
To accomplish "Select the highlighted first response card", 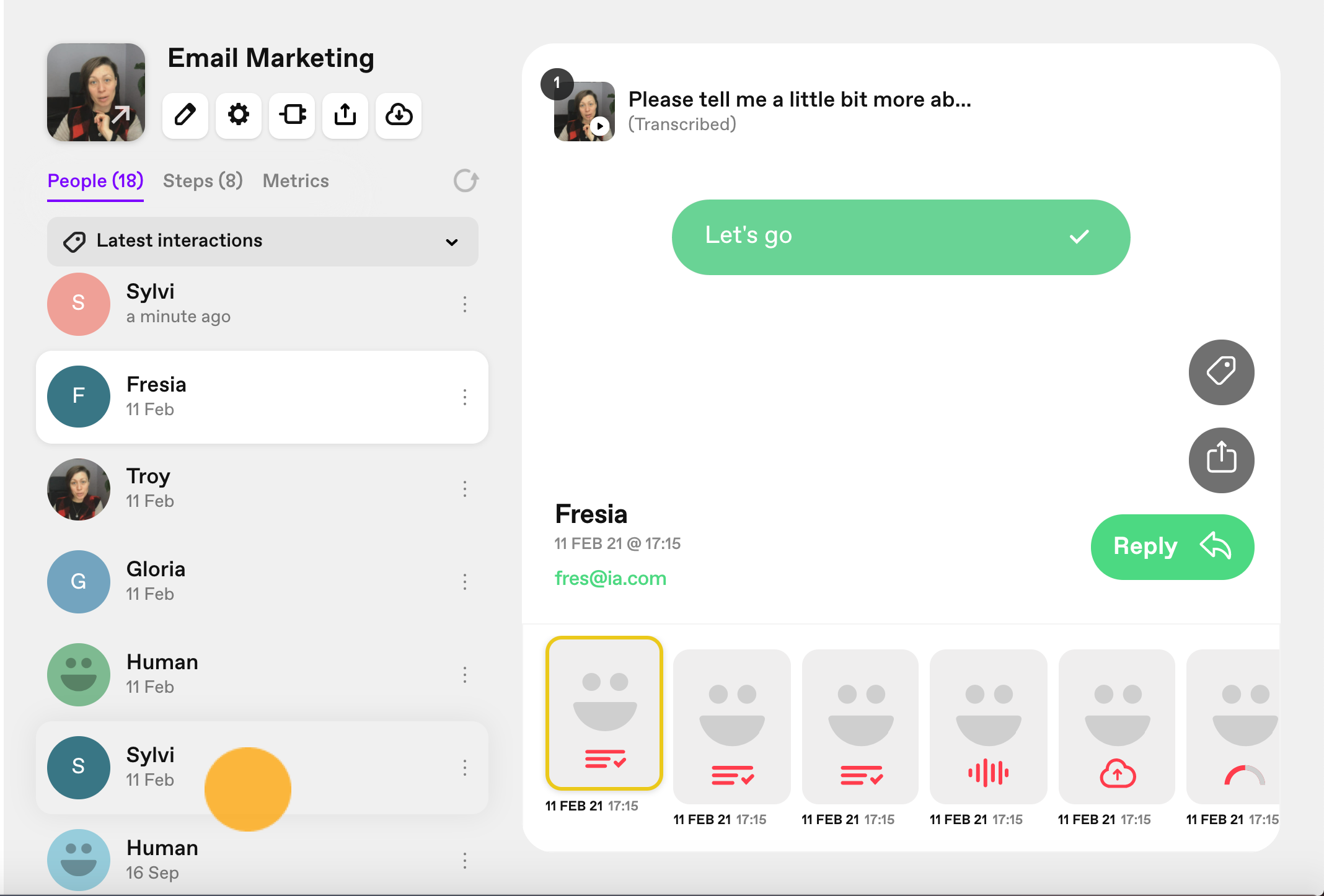I will point(604,713).
